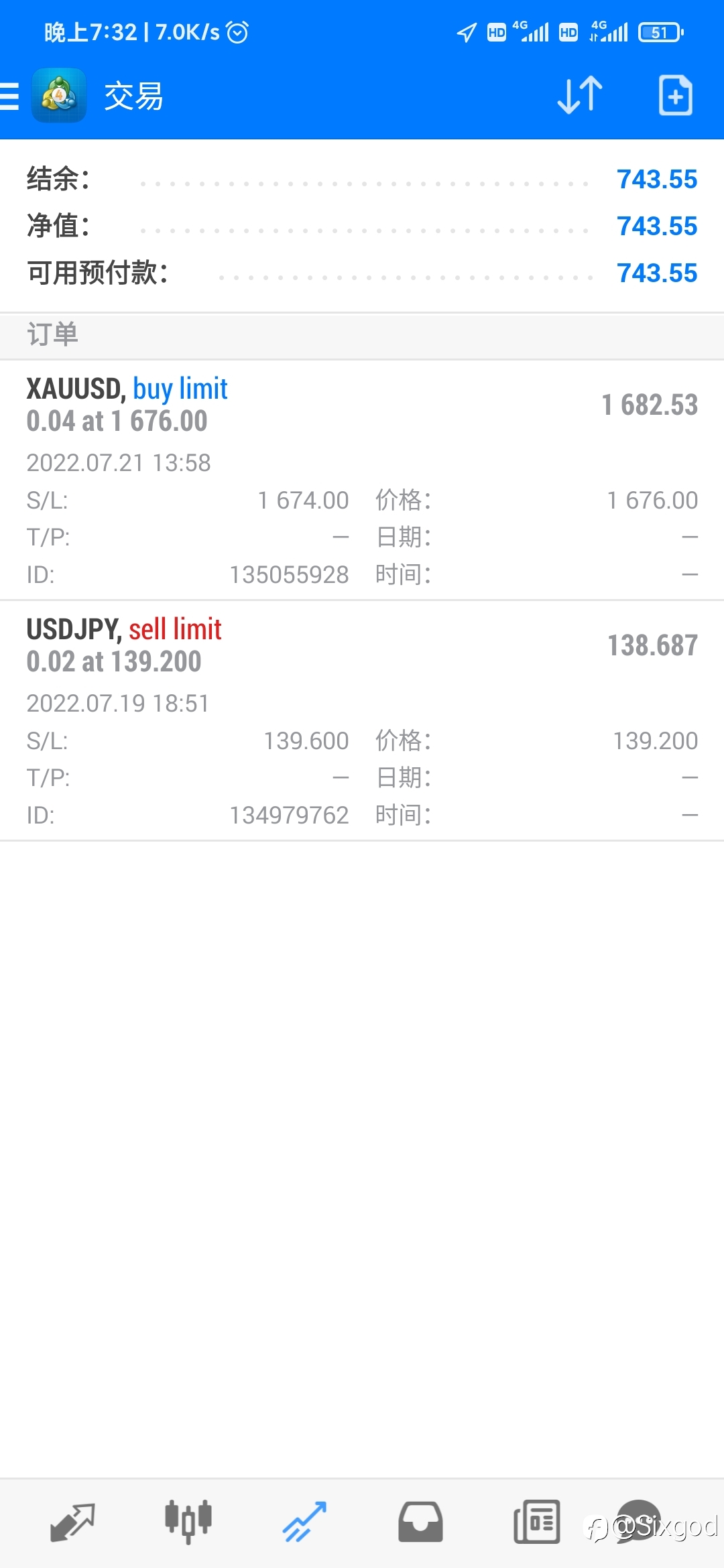Switch to the candlestick Chart tab
This screenshot has height=1568, width=724.
click(x=188, y=1521)
